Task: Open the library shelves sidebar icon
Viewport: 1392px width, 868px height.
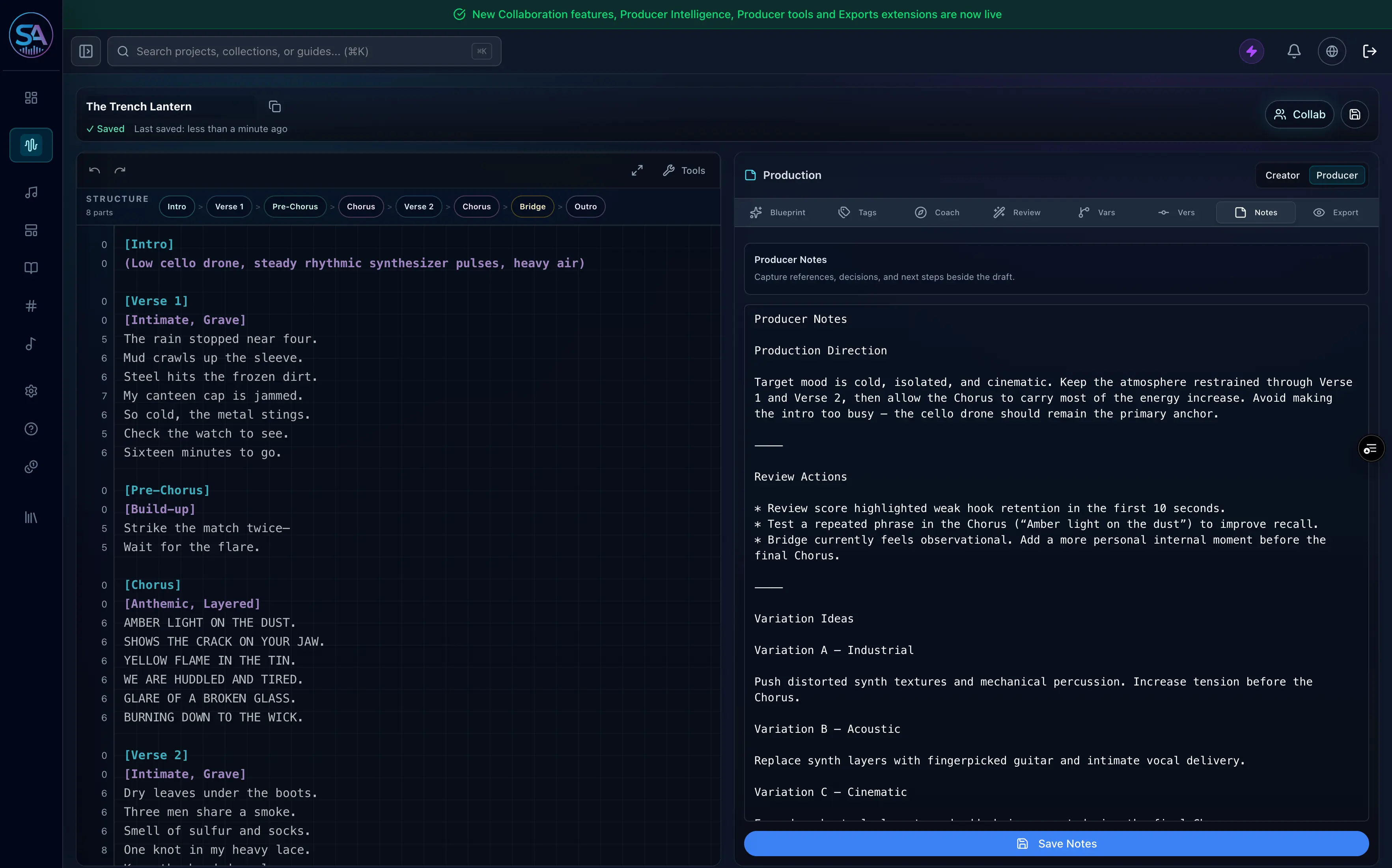Action: (x=31, y=517)
